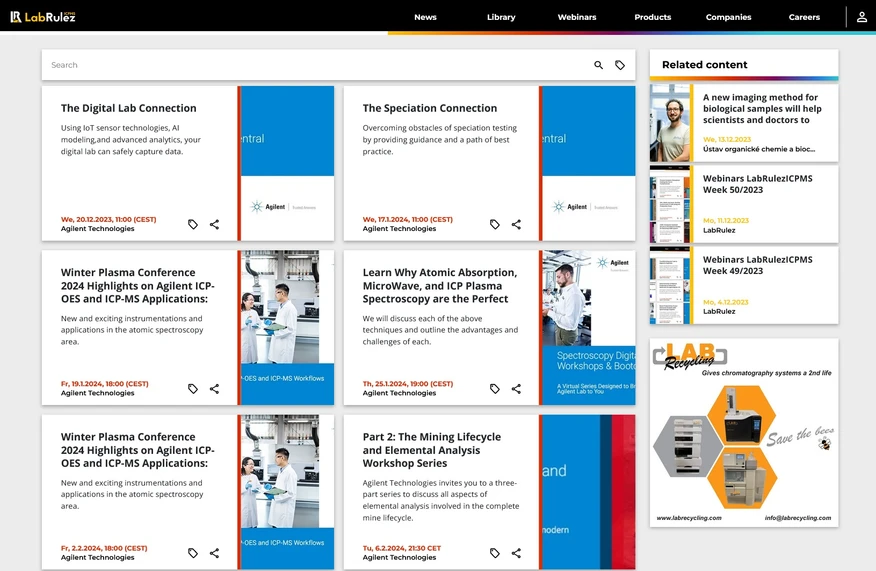The height and width of the screenshot is (571, 876).
Task: Open Part 2: The Mining Lifecycle title
Action: coord(431,450)
